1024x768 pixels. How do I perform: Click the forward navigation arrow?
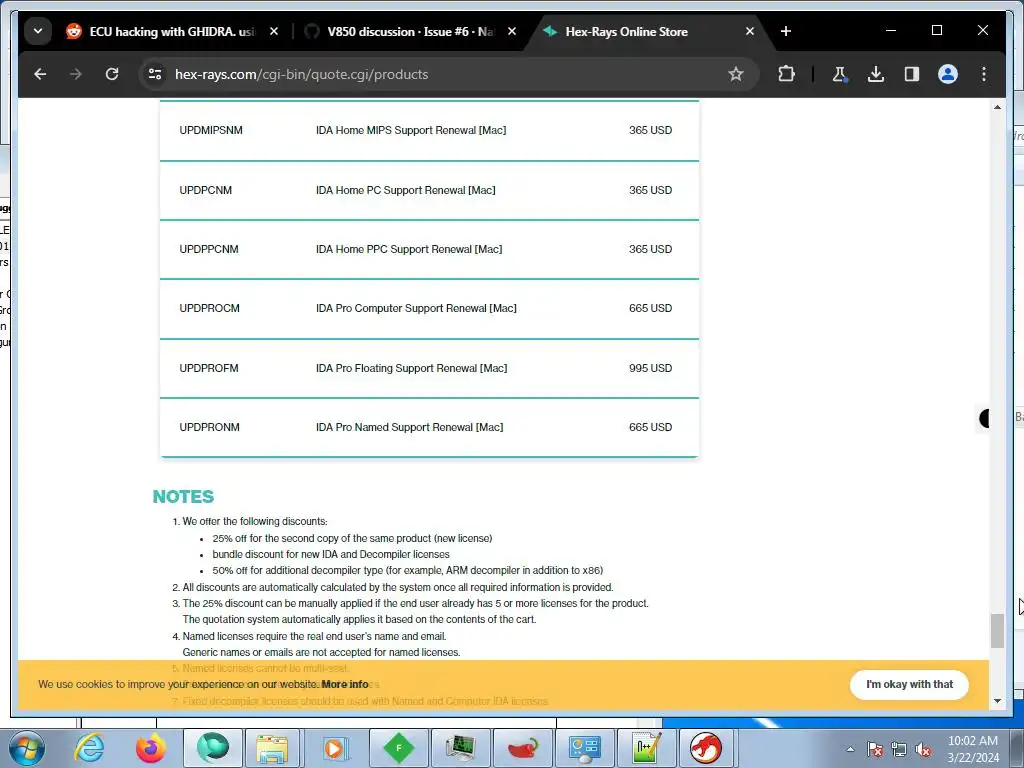click(76, 74)
